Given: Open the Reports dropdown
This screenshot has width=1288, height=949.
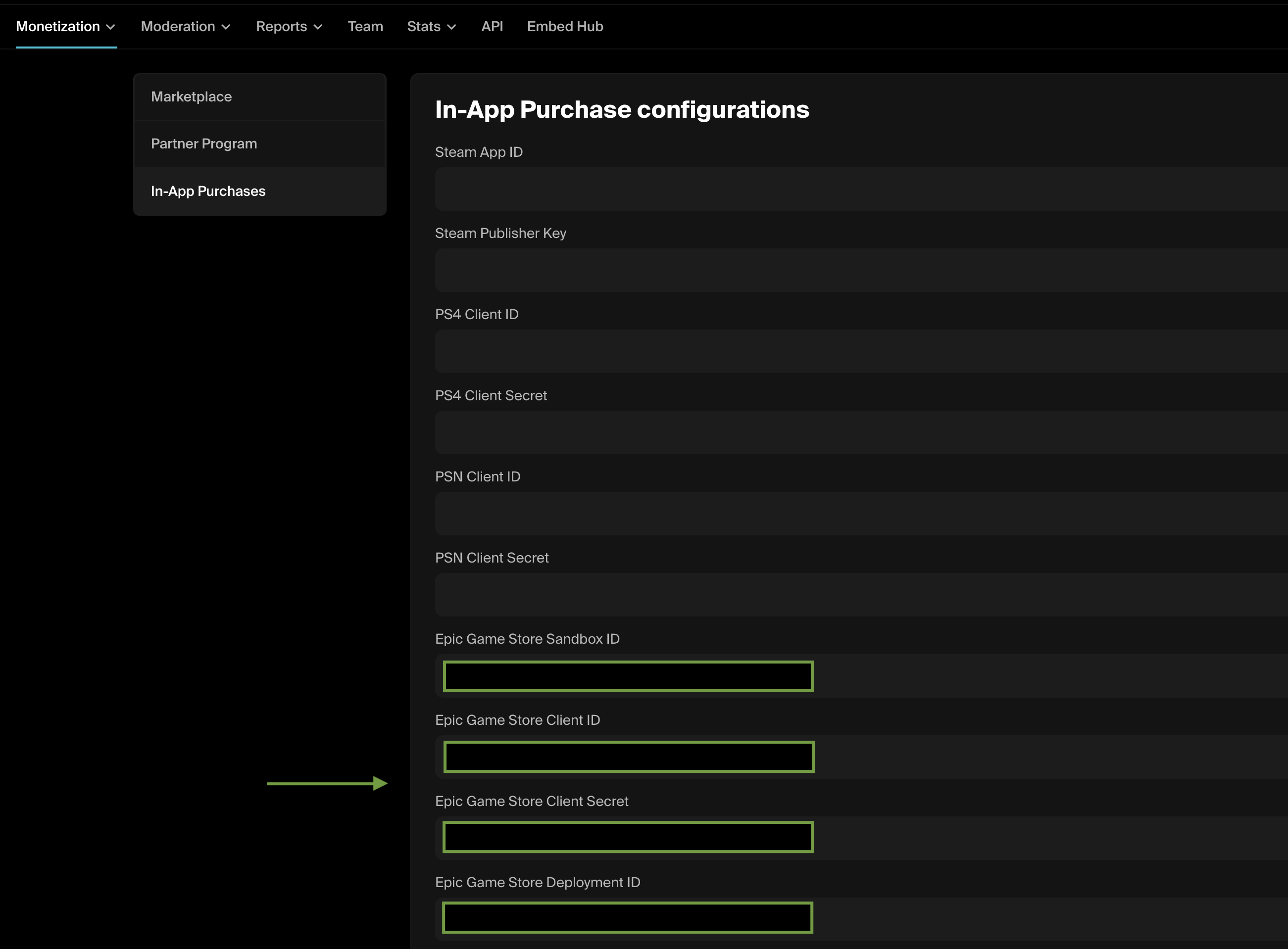Looking at the screenshot, I should click(x=289, y=26).
